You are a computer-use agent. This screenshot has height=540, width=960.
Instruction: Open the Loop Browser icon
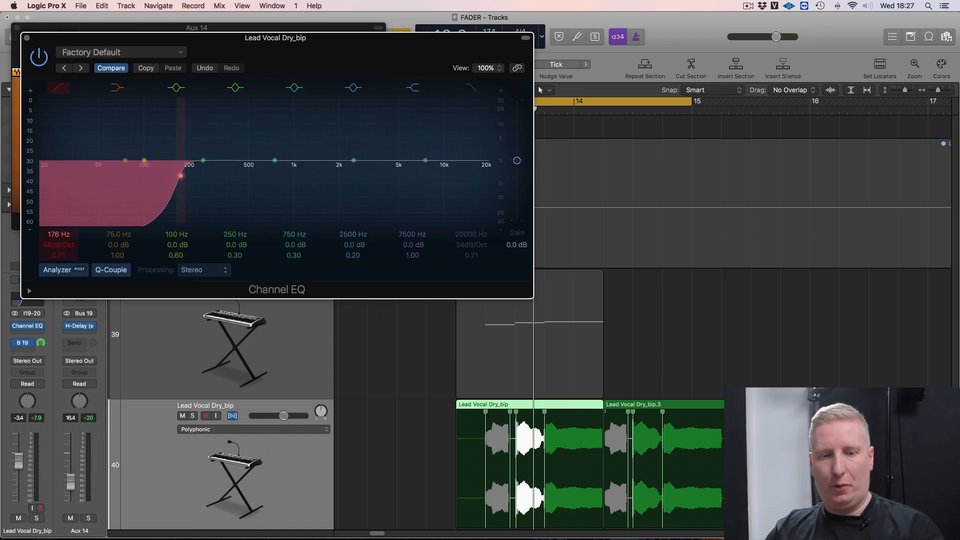click(929, 37)
